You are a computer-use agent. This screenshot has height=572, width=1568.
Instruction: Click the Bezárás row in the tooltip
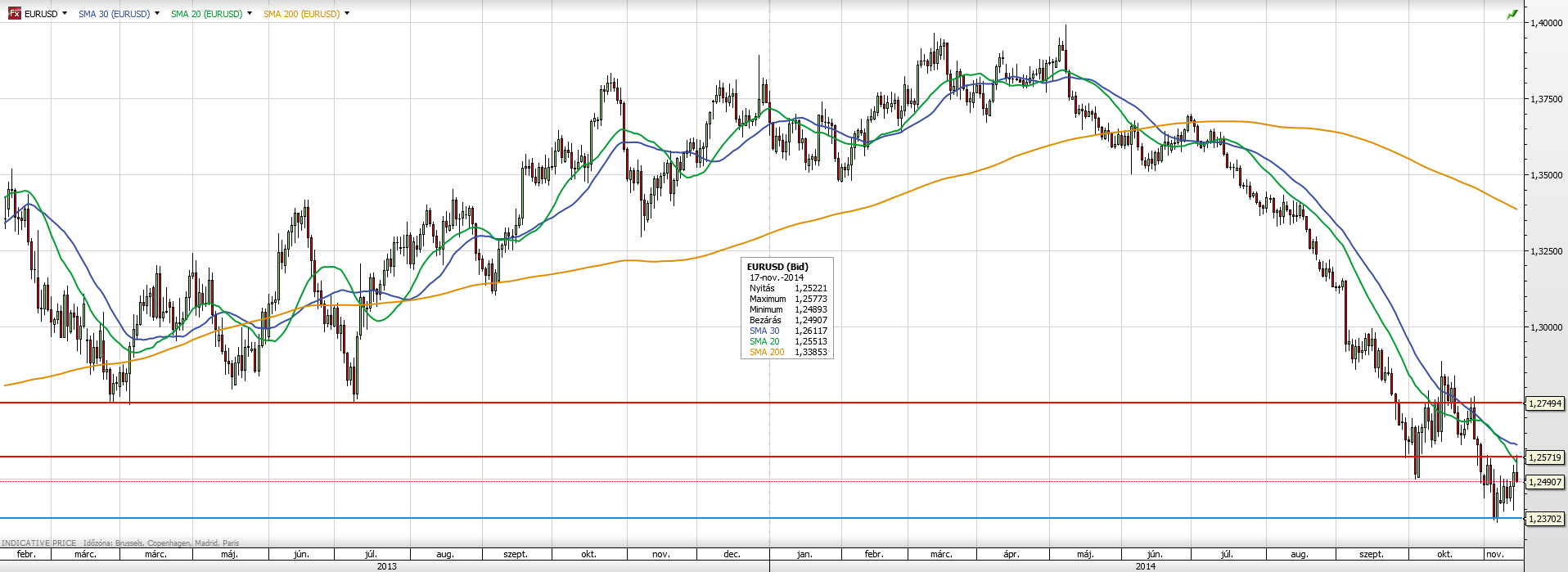(x=788, y=320)
